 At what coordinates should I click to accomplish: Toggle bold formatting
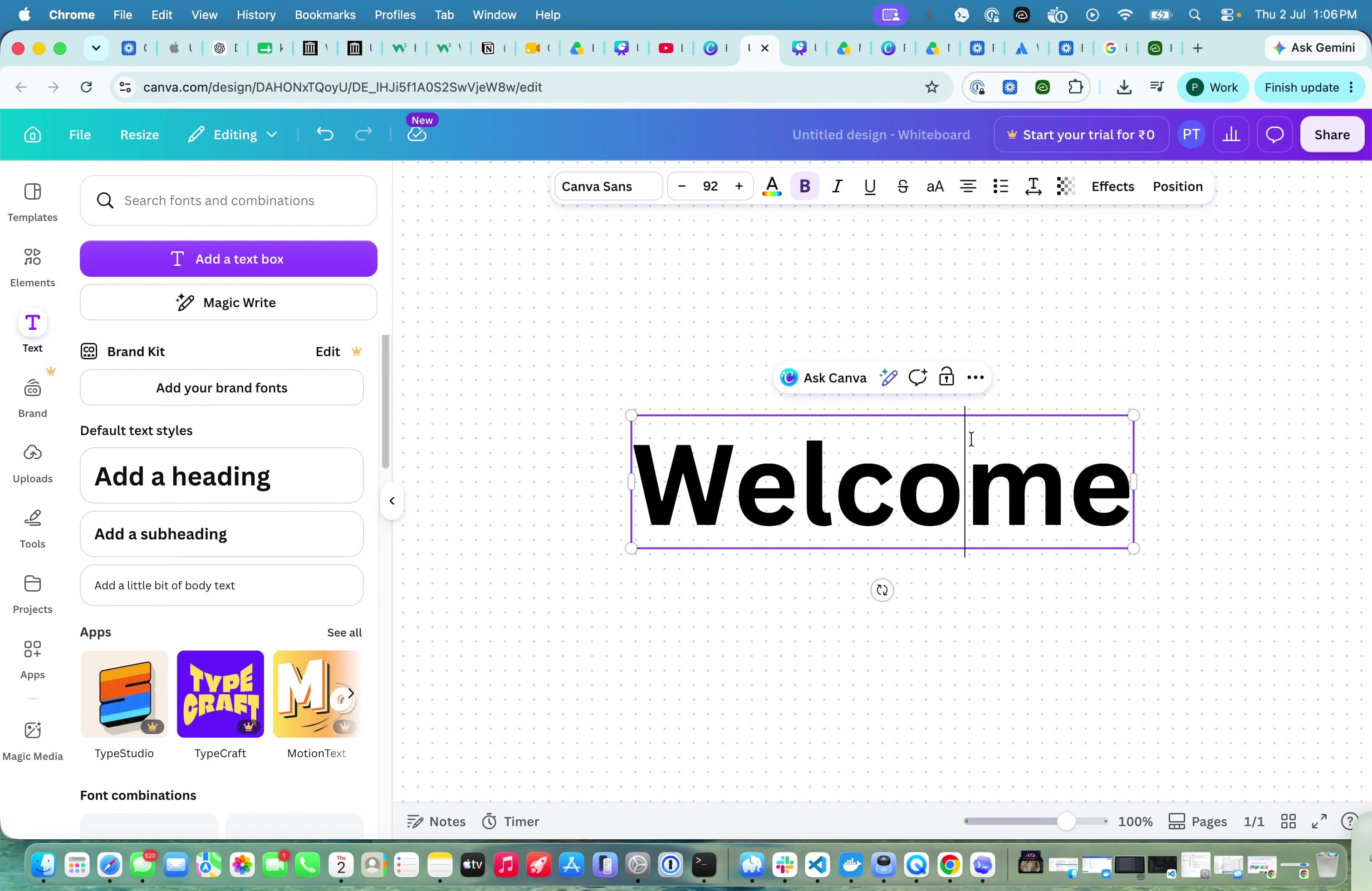point(805,186)
